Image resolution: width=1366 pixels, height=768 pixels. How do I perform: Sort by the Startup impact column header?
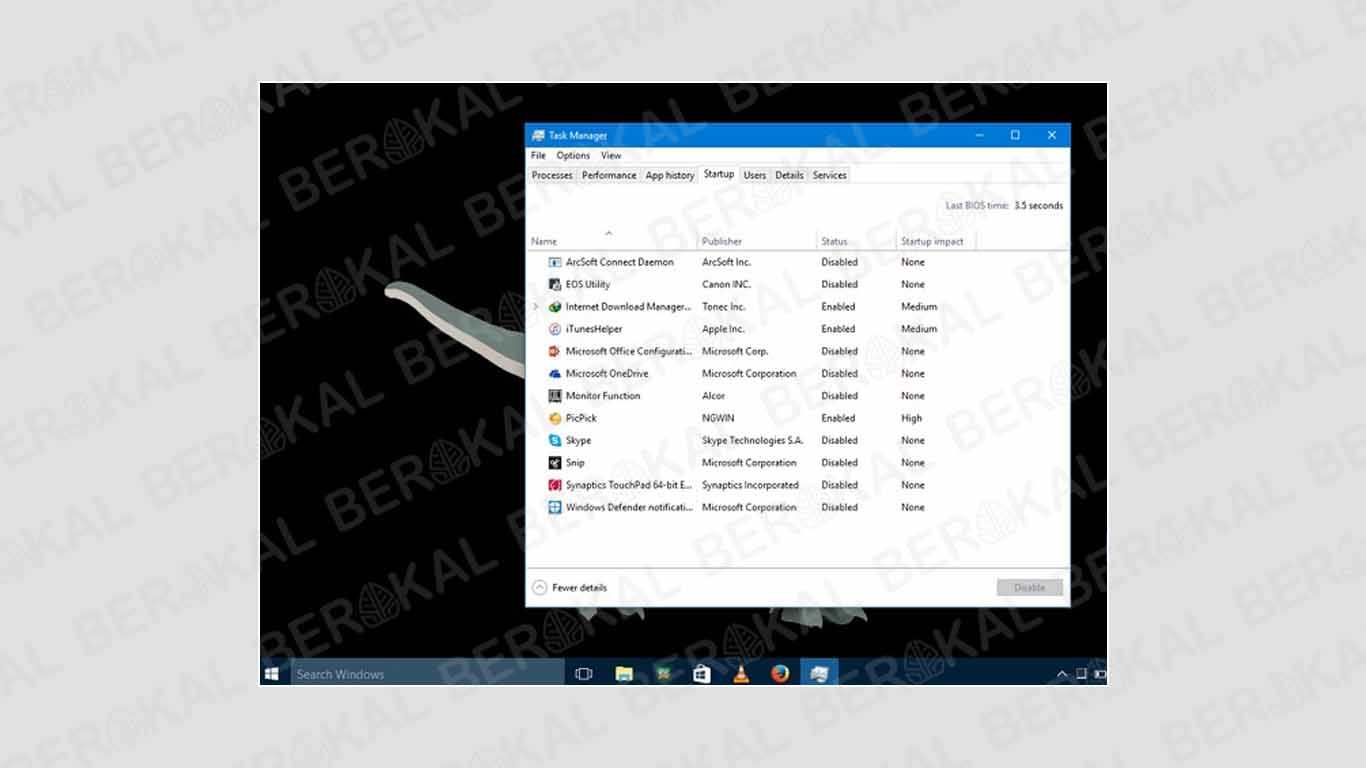tap(935, 240)
